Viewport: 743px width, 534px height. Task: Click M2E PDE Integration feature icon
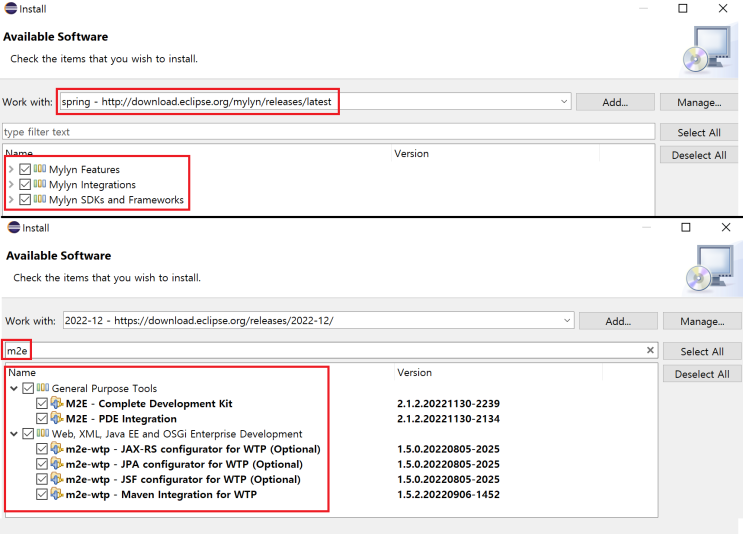(57, 418)
